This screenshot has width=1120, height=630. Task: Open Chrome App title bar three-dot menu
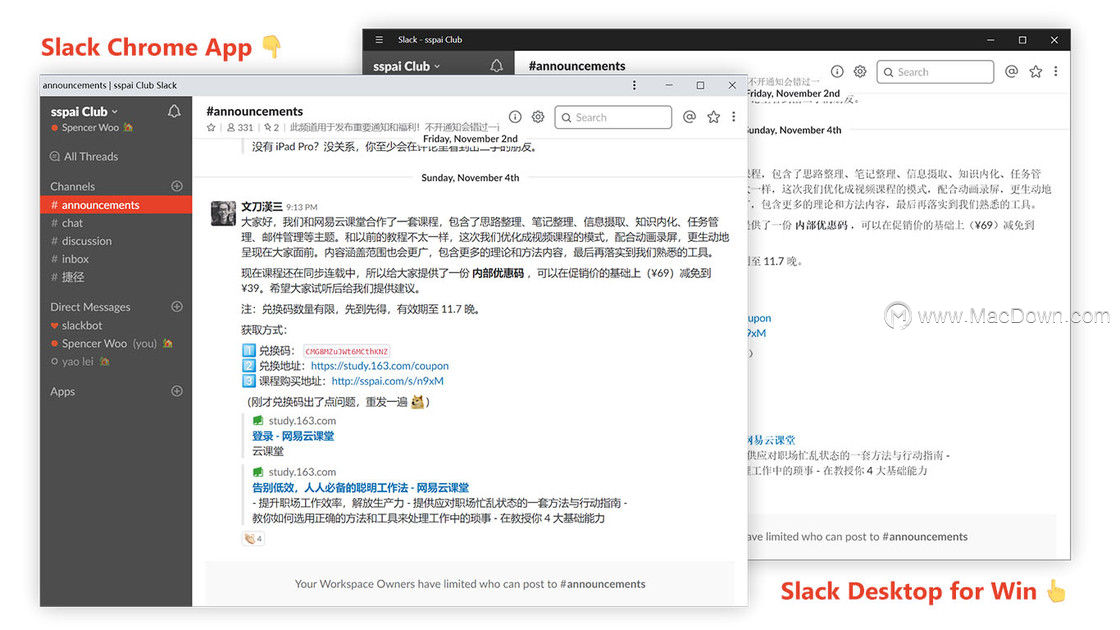tap(634, 85)
